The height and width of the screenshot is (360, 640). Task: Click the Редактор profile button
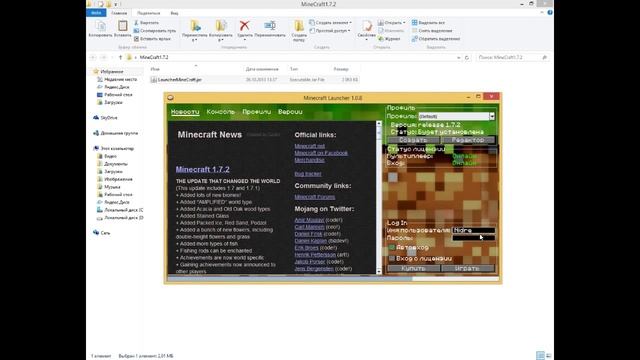(x=468, y=140)
